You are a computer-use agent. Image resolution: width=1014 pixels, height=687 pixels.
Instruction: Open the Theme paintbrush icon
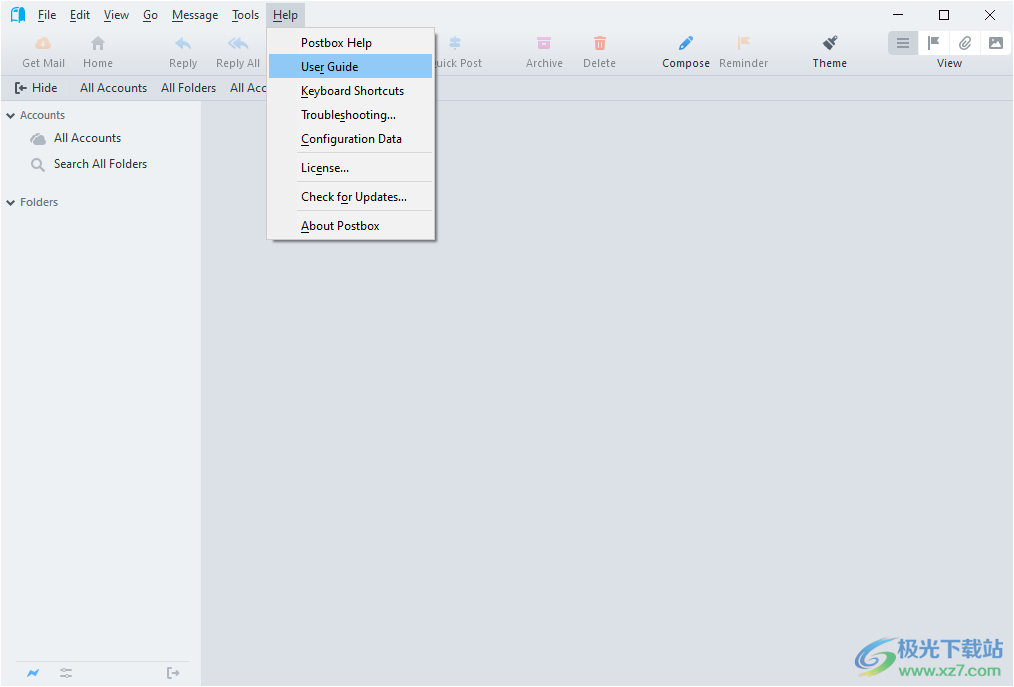pyautogui.click(x=830, y=43)
